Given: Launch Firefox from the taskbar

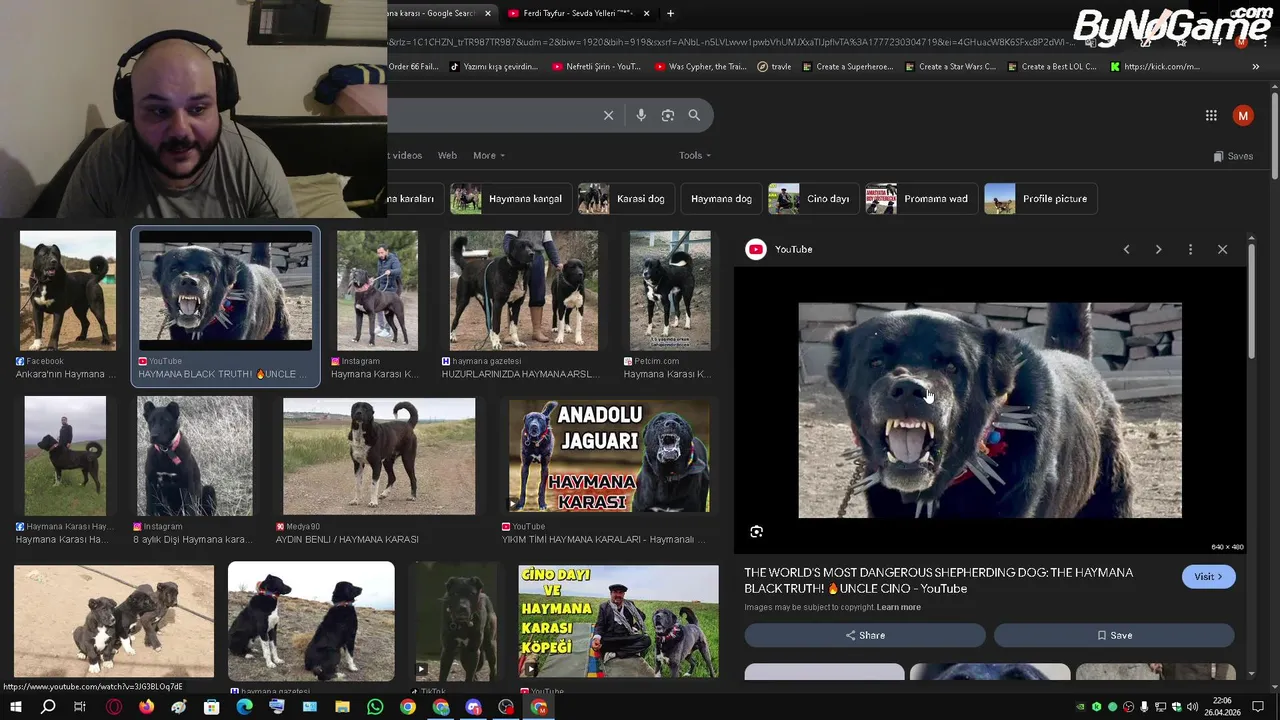Looking at the screenshot, I should tap(146, 707).
